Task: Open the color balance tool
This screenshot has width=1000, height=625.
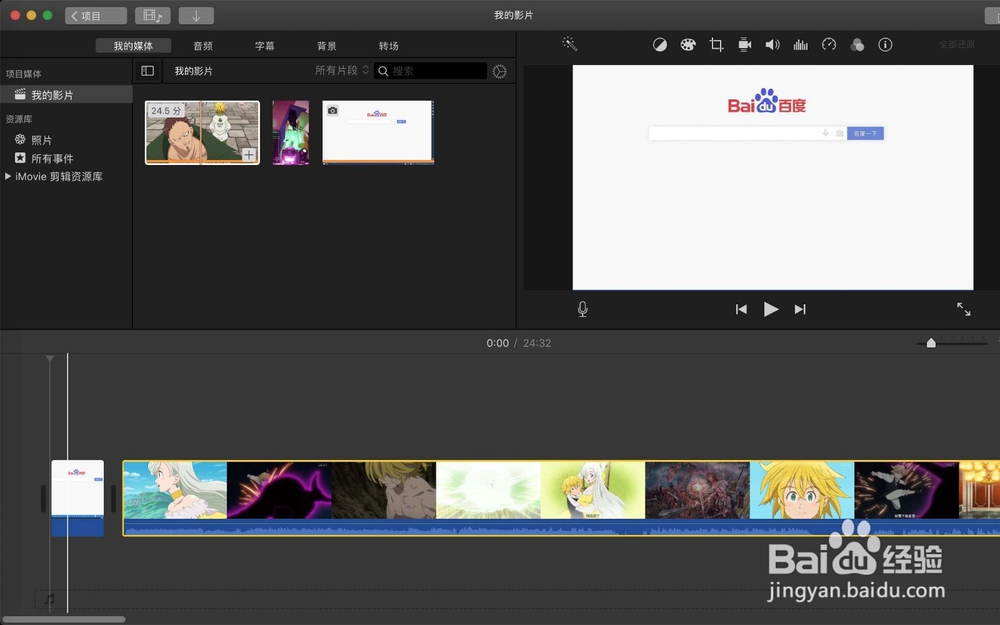Action: tap(659, 45)
